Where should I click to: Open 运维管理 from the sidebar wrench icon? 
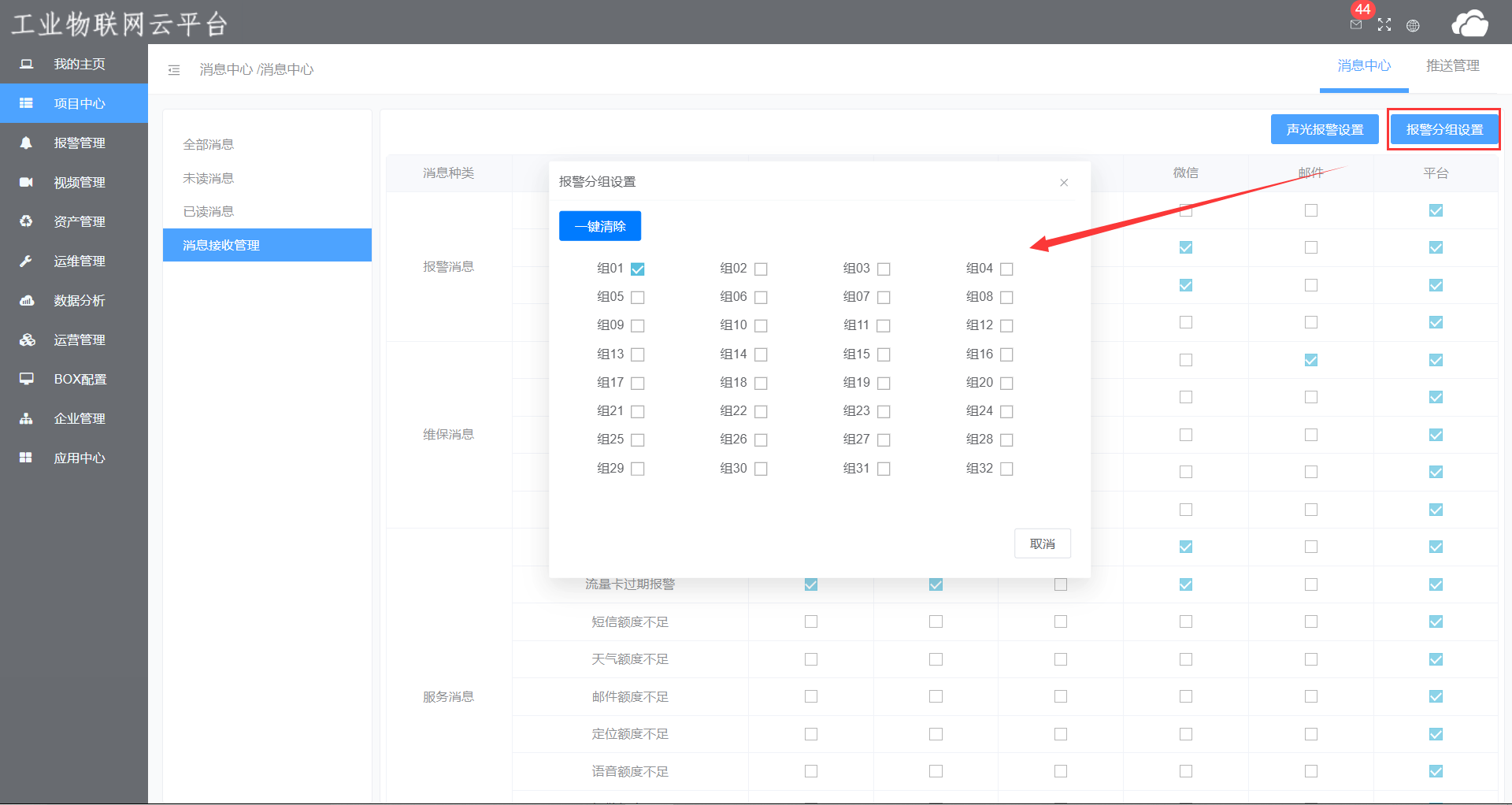coord(26,261)
